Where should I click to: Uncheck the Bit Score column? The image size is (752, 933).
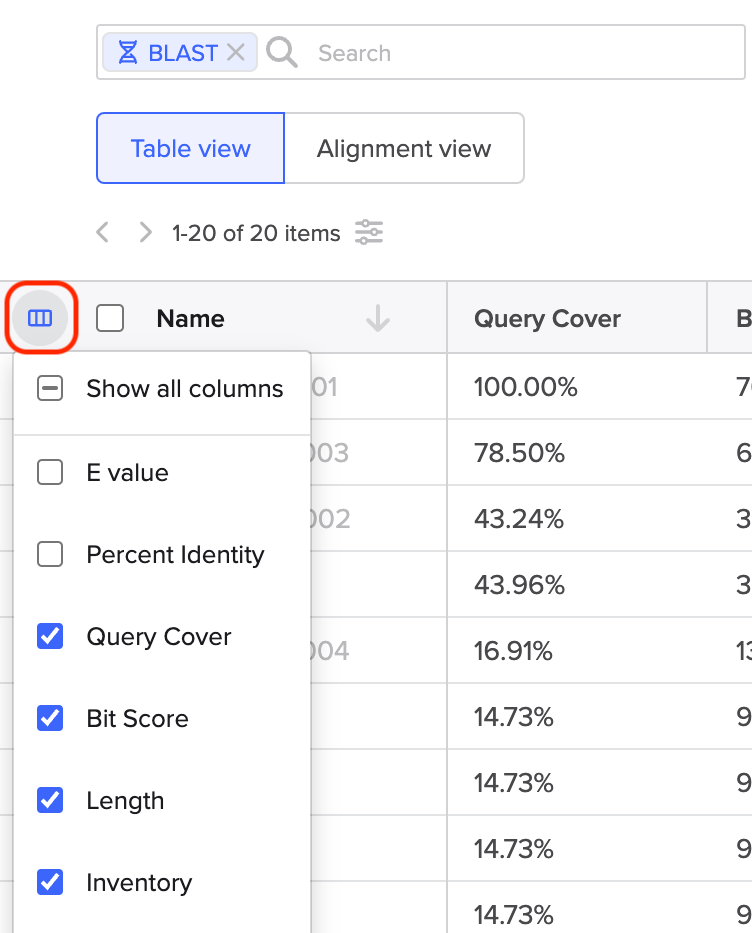point(50,718)
